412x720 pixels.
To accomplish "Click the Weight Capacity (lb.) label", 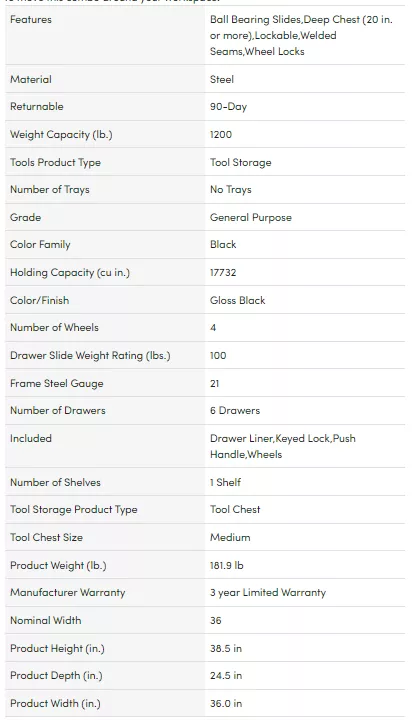I will coord(61,135).
